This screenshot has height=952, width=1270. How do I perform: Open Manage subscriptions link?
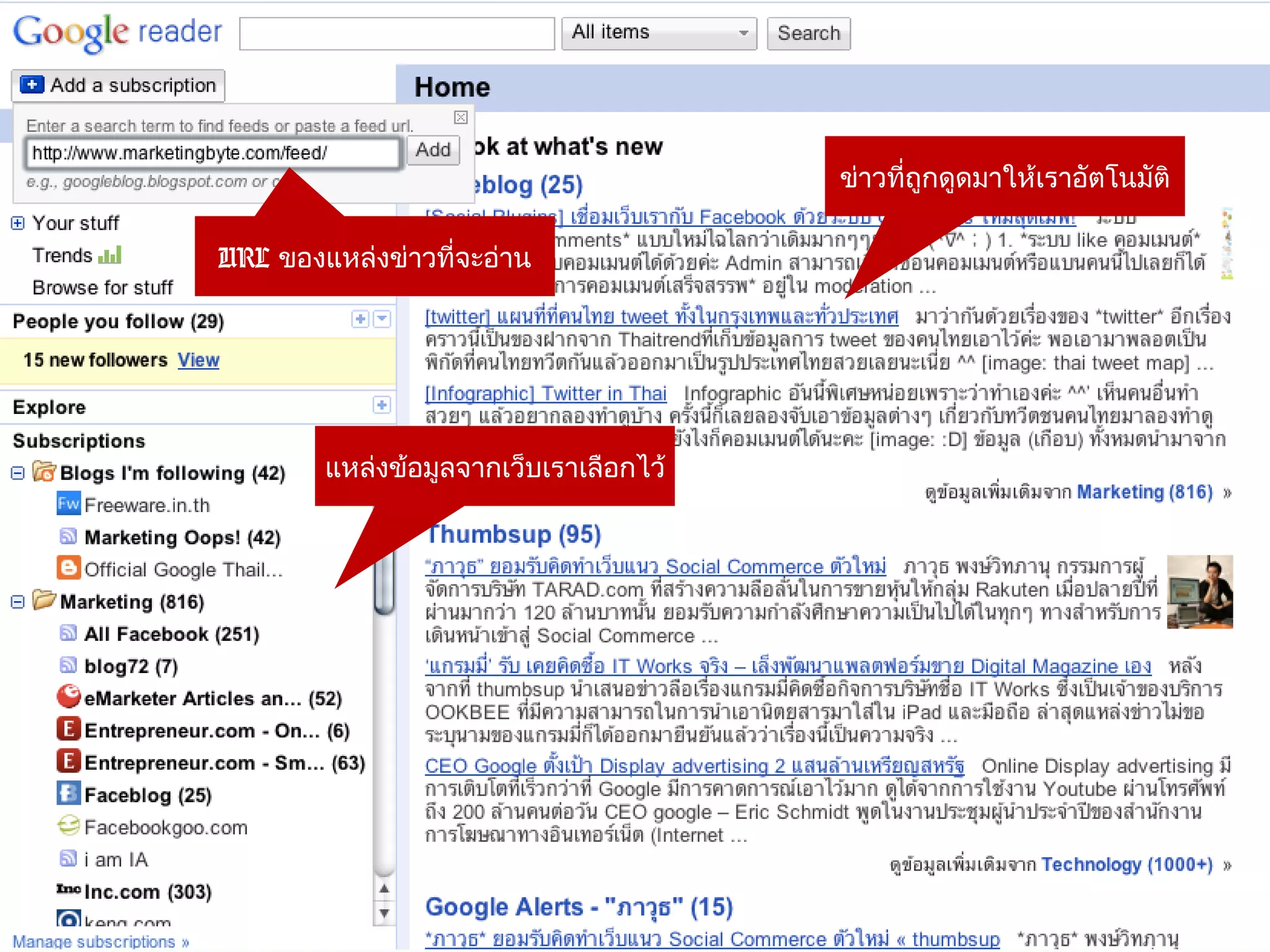100,941
